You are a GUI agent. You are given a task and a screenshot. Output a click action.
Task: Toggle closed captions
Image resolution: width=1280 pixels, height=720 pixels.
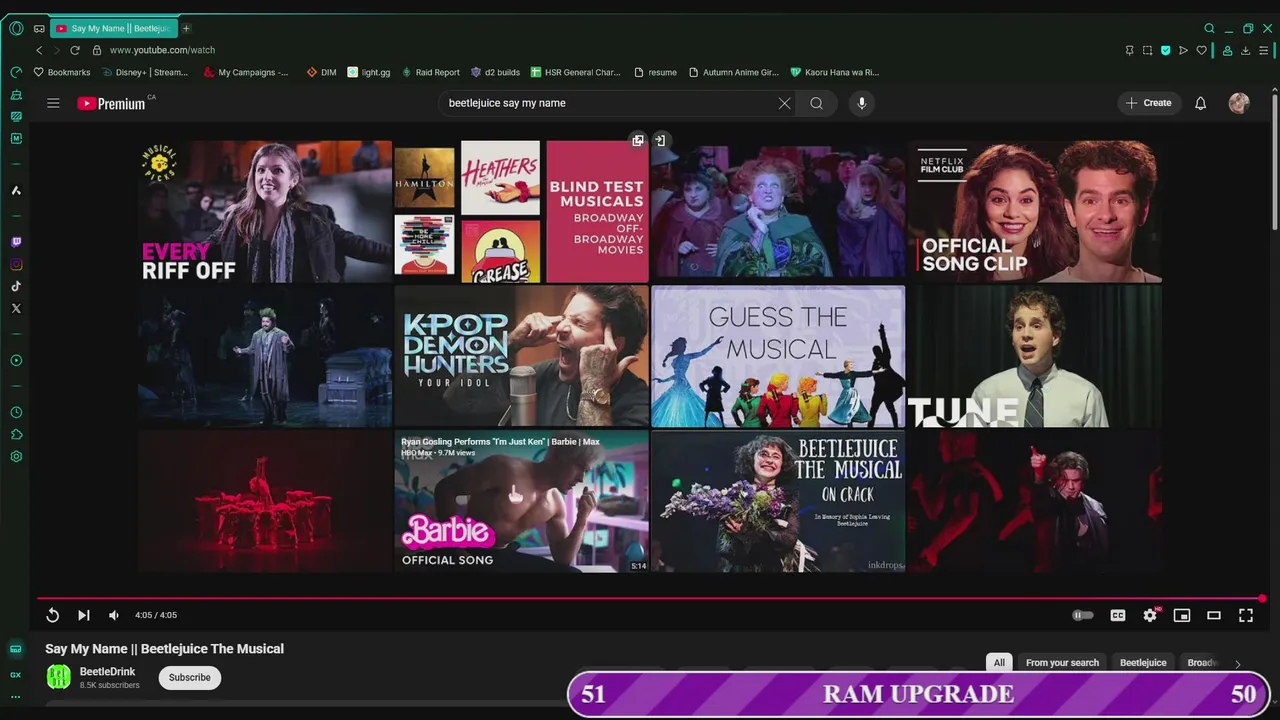1118,615
